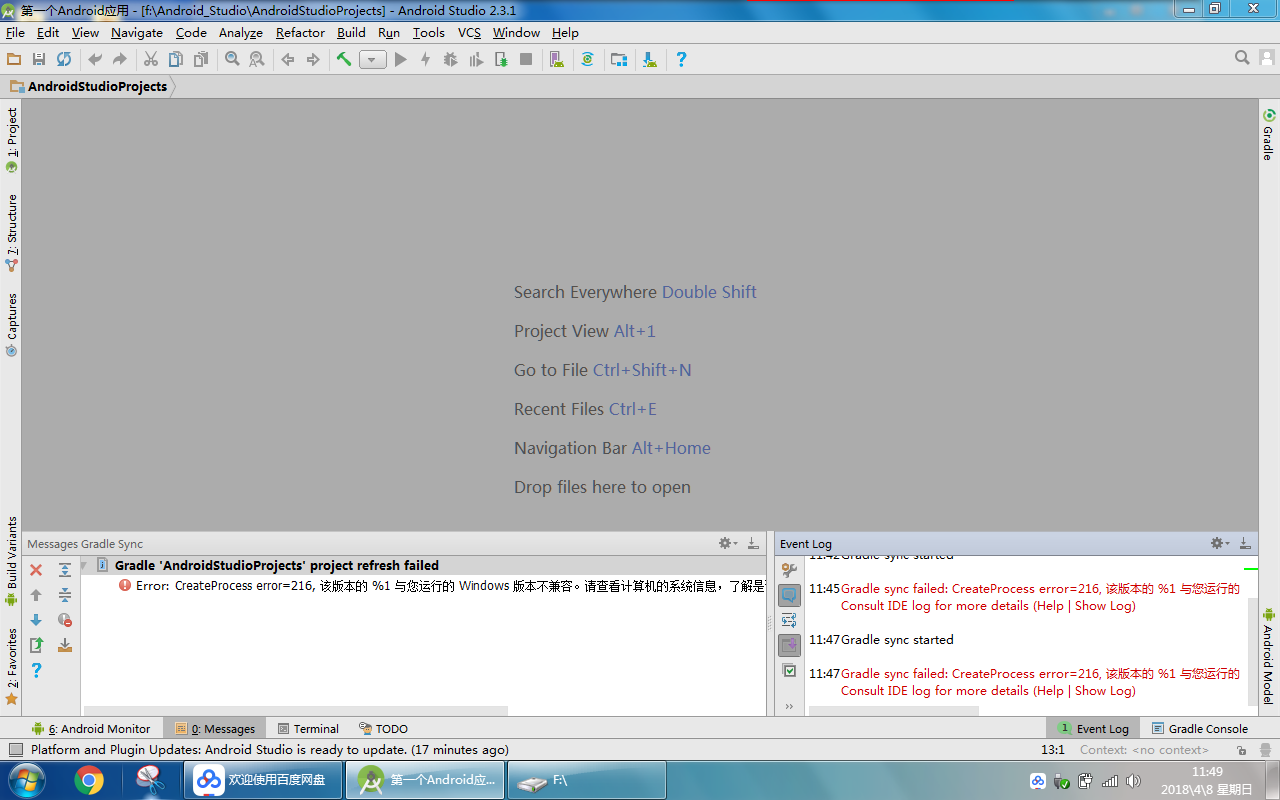Toggle the hide warnings filter in Messages
This screenshot has height=800, width=1280.
65,620
